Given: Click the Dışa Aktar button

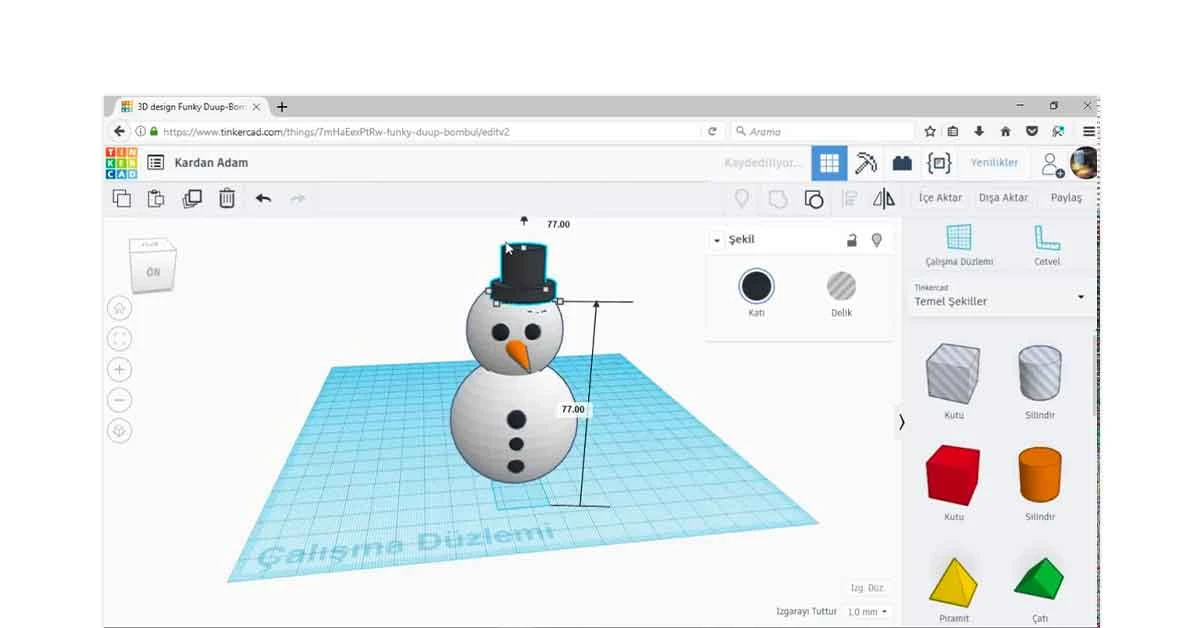Looking at the screenshot, I should click(1003, 198).
